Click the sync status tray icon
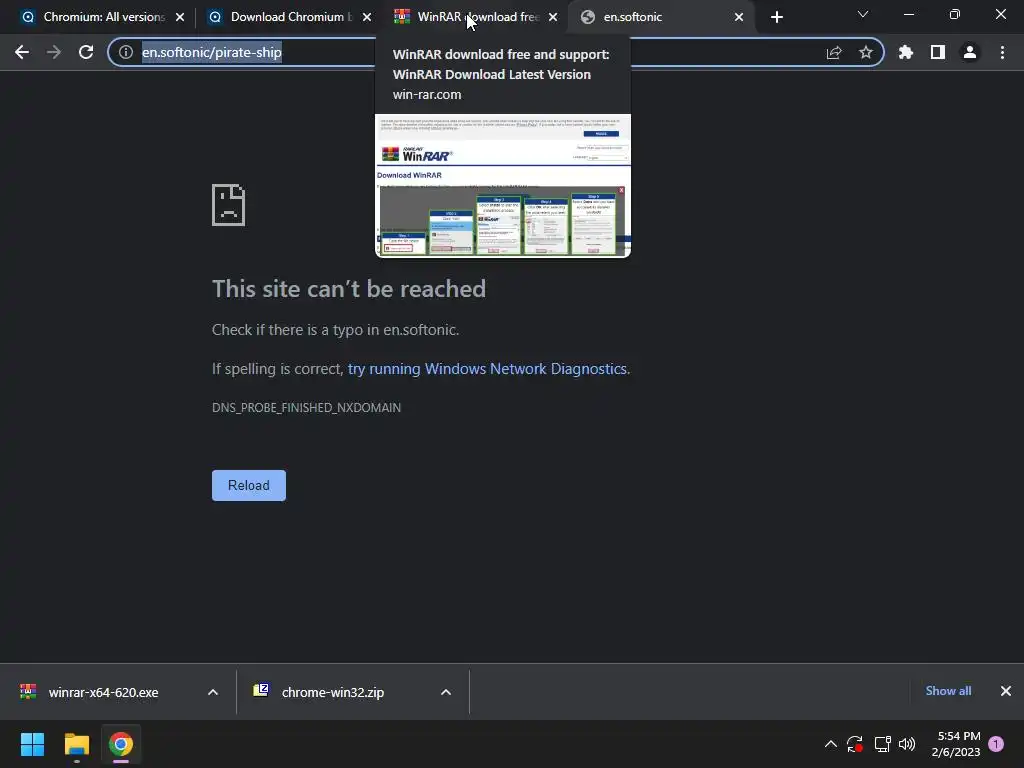Screen dimensions: 1024x768 [855, 744]
